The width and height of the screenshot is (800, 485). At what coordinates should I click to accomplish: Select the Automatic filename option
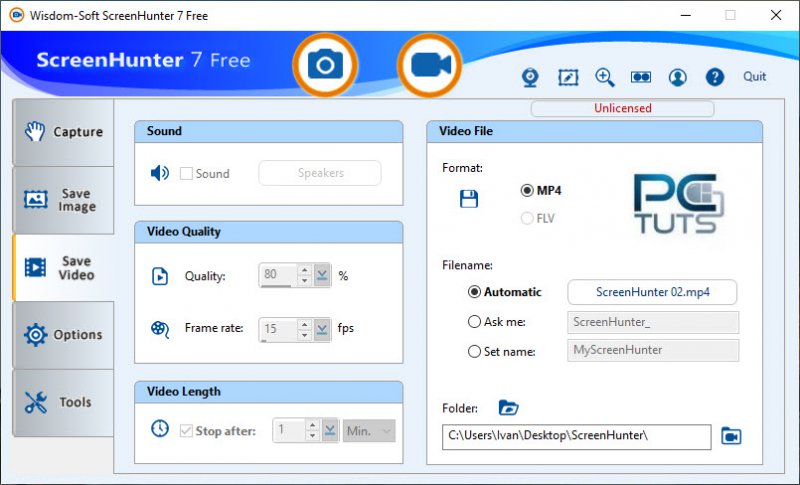point(474,292)
